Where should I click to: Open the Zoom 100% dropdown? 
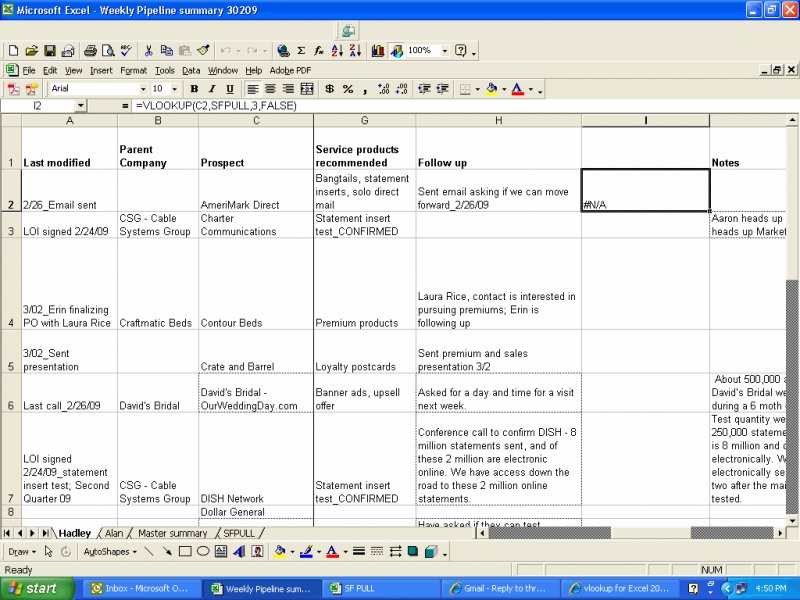coord(444,51)
